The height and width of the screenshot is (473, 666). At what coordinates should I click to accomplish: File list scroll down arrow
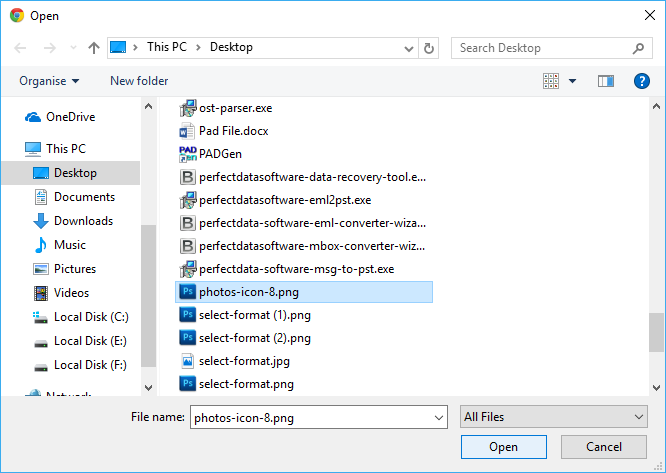click(x=656, y=387)
